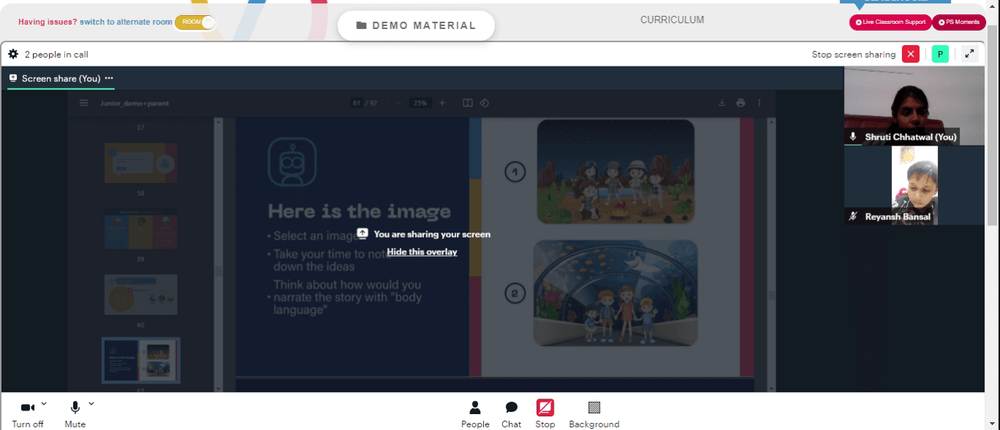Screen dimensions: 1000x430
Task: Open the Chat panel
Action: coord(511,415)
